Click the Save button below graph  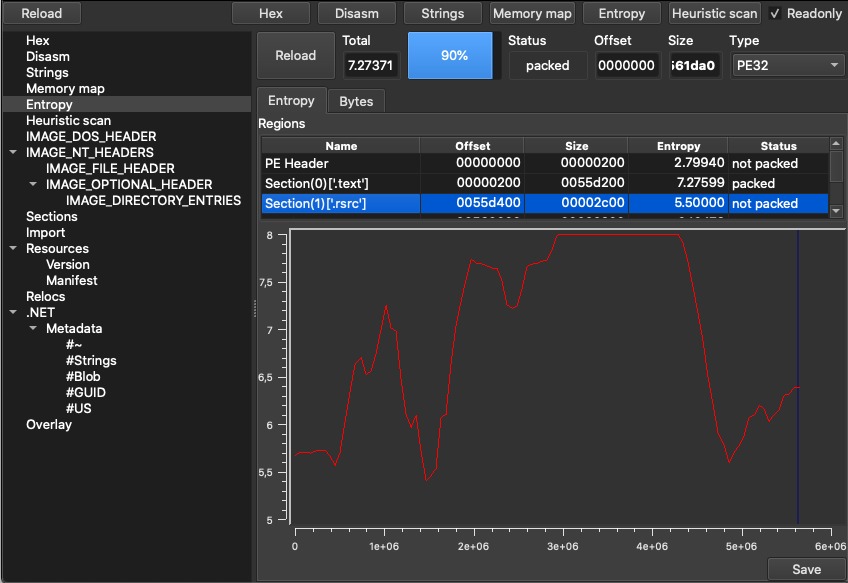(806, 569)
